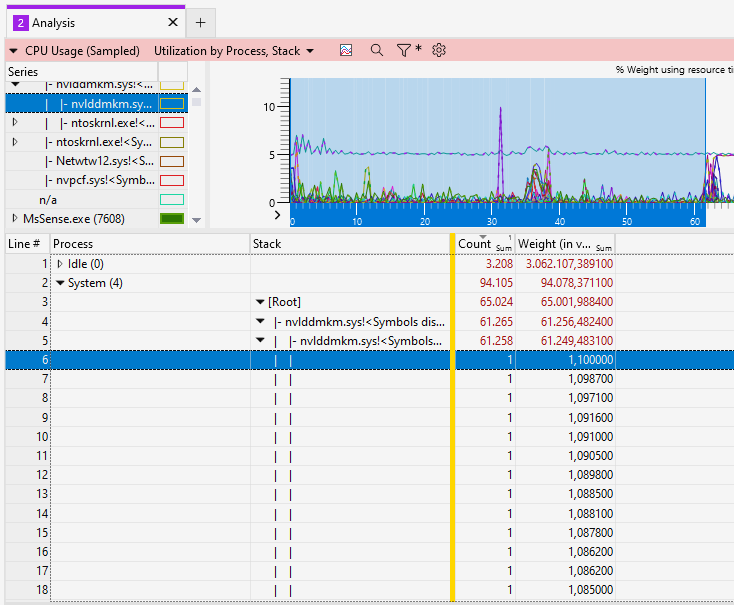Click the 10 mark on timeline ruler
This screenshot has height=605, width=734.
(x=357, y=221)
